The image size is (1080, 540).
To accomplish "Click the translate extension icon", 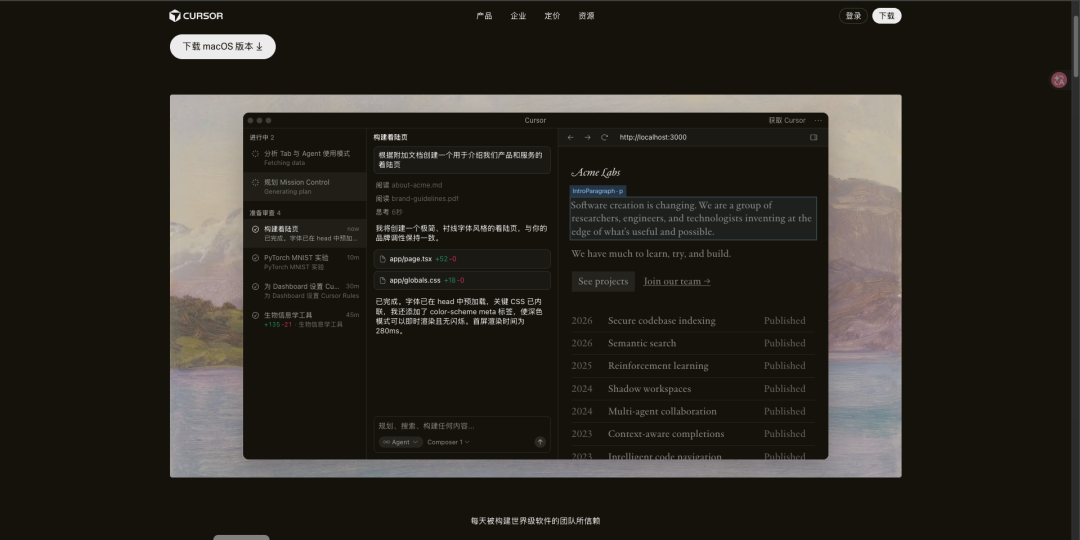I will pyautogui.click(x=1059, y=80).
